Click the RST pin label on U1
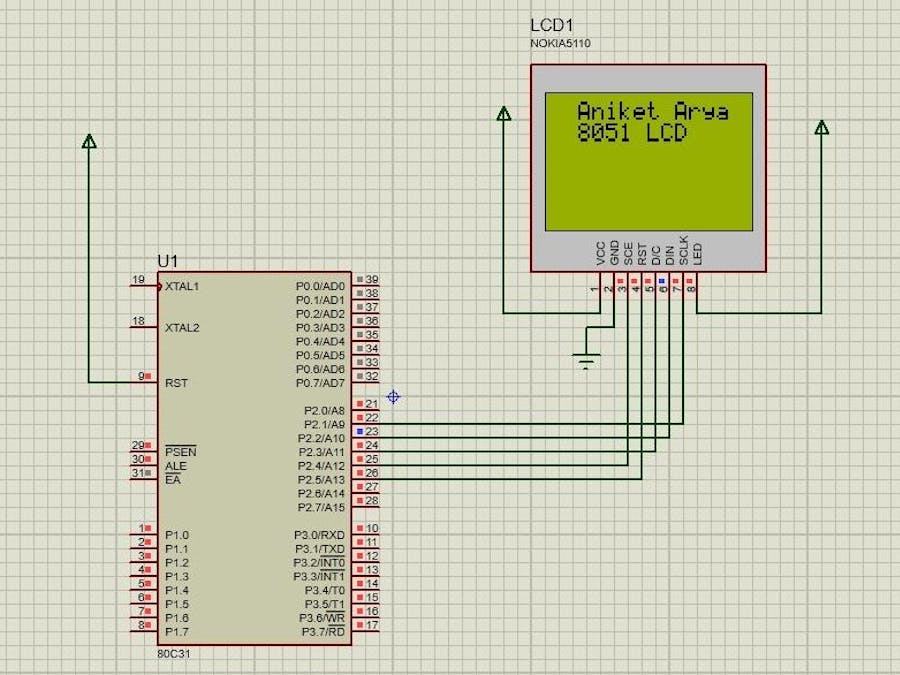900x675 pixels. pos(176,383)
